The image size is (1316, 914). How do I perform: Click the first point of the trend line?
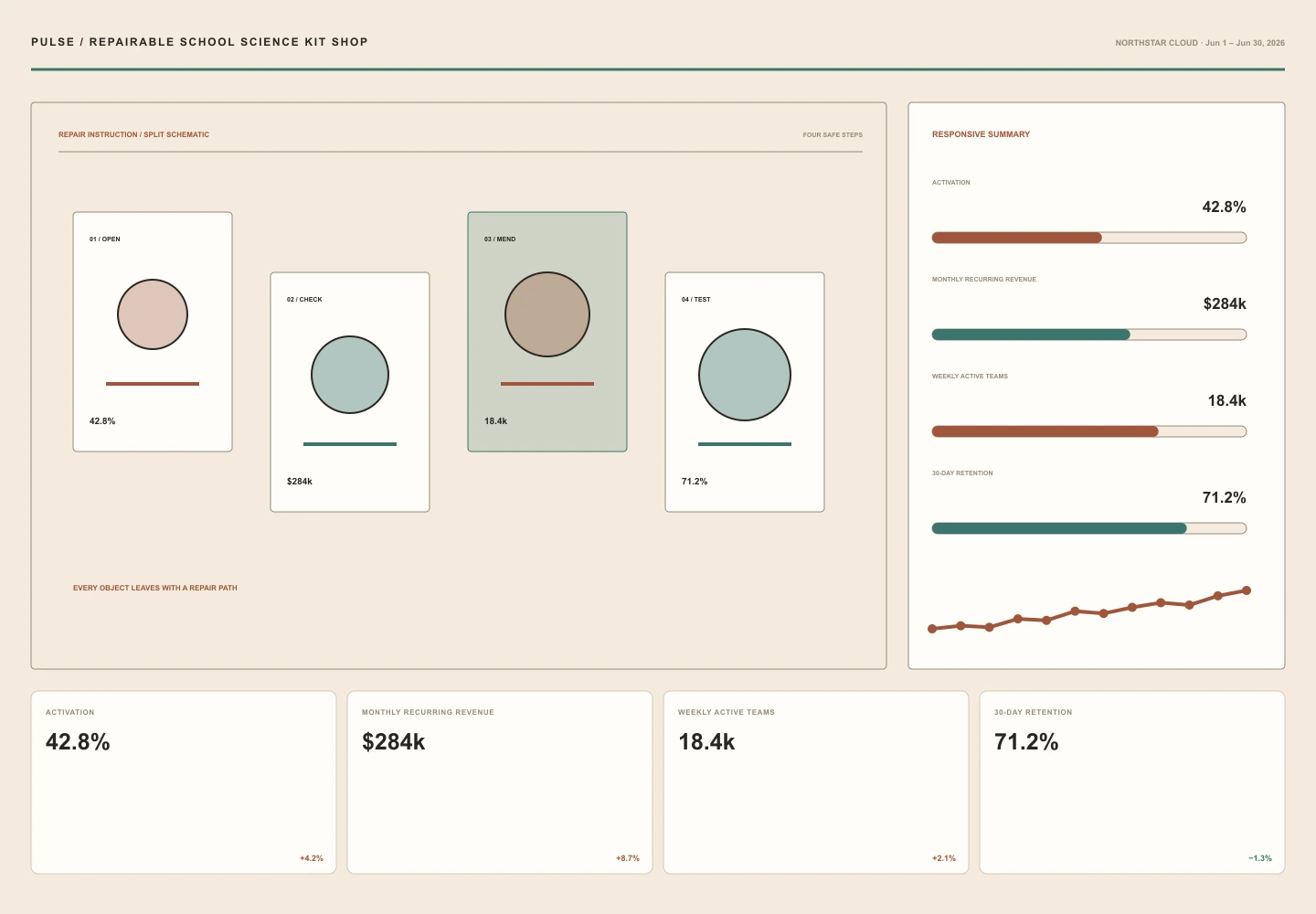(x=932, y=629)
